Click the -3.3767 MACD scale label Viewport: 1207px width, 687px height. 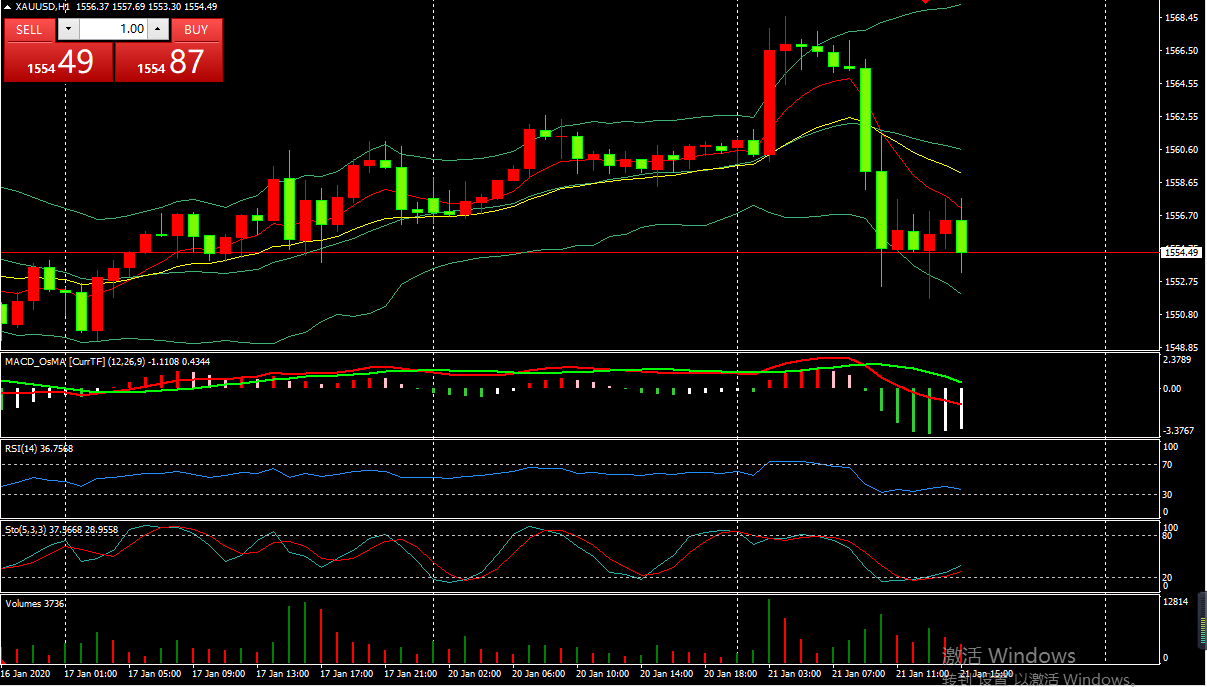pos(1179,431)
